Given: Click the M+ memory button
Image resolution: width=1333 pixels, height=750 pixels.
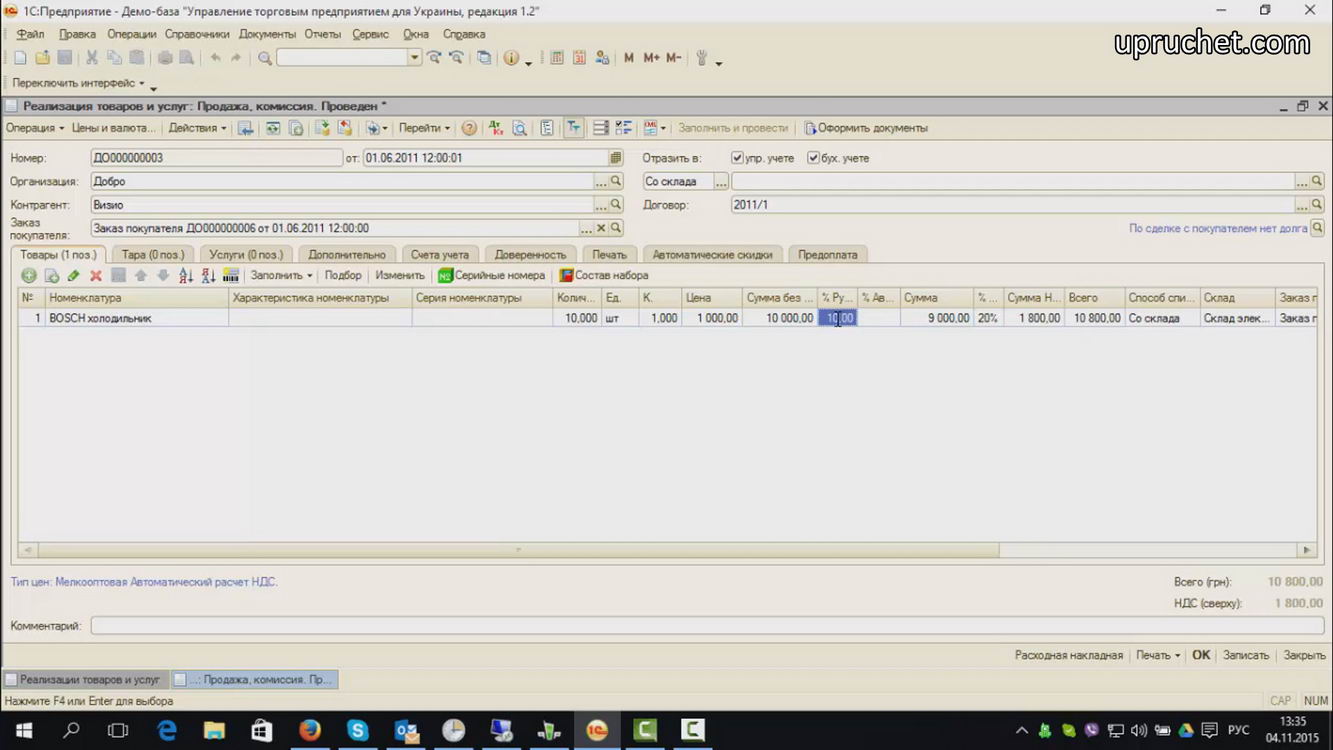Looking at the screenshot, I should [x=651, y=58].
